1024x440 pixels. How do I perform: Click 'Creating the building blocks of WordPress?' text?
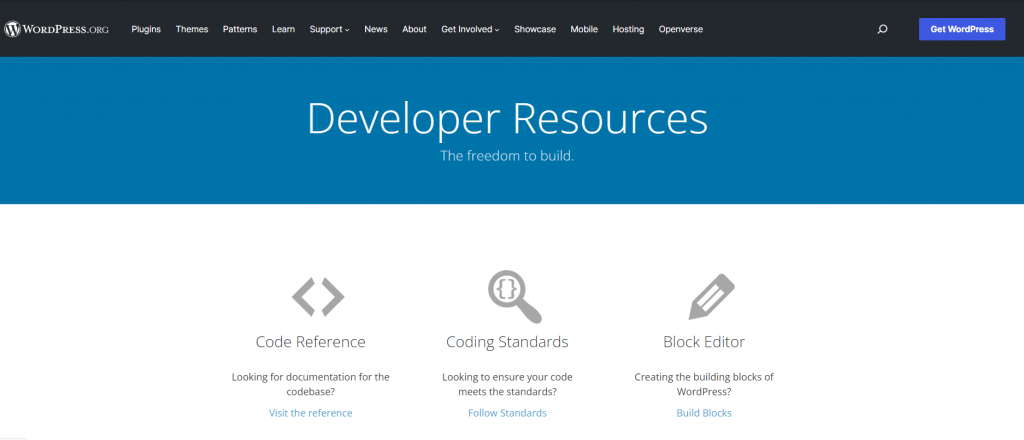(704, 385)
